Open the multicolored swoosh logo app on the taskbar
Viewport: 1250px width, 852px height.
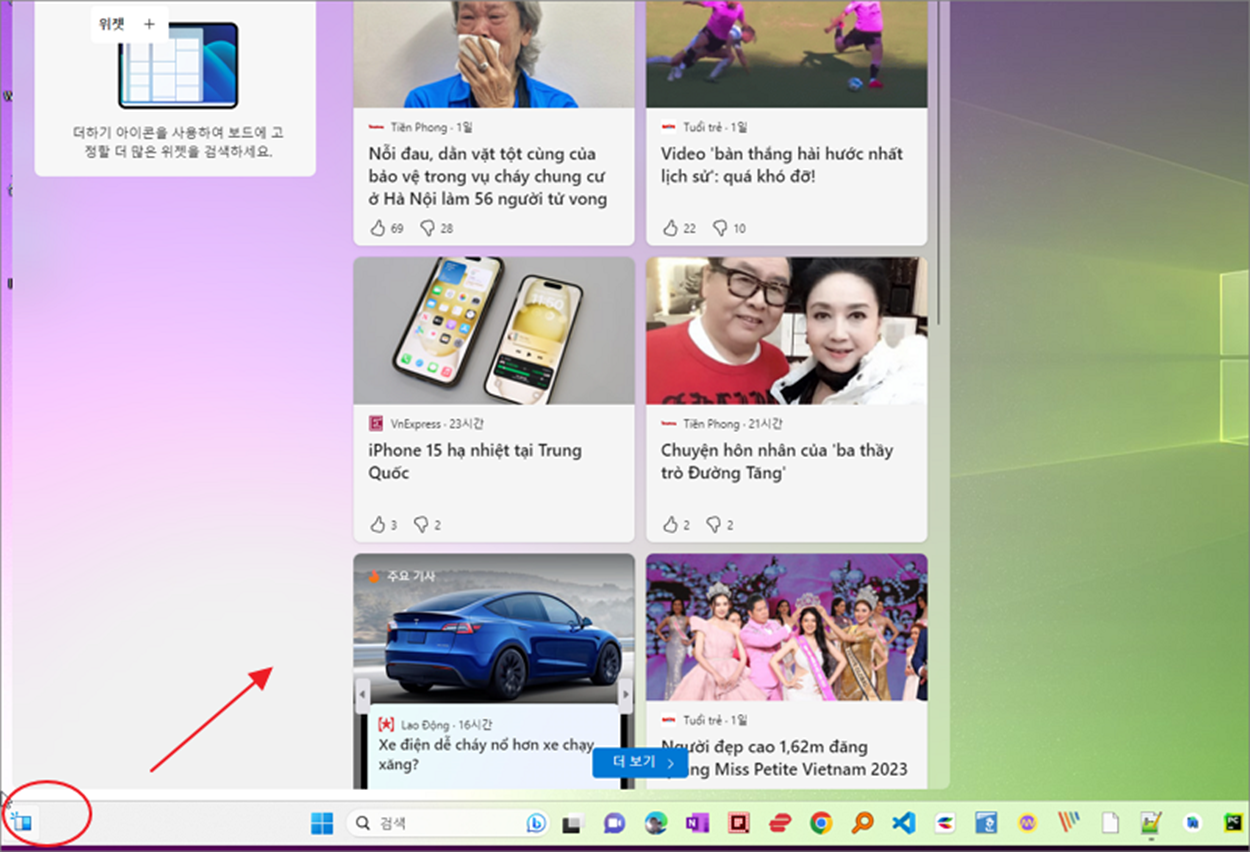coord(945,823)
